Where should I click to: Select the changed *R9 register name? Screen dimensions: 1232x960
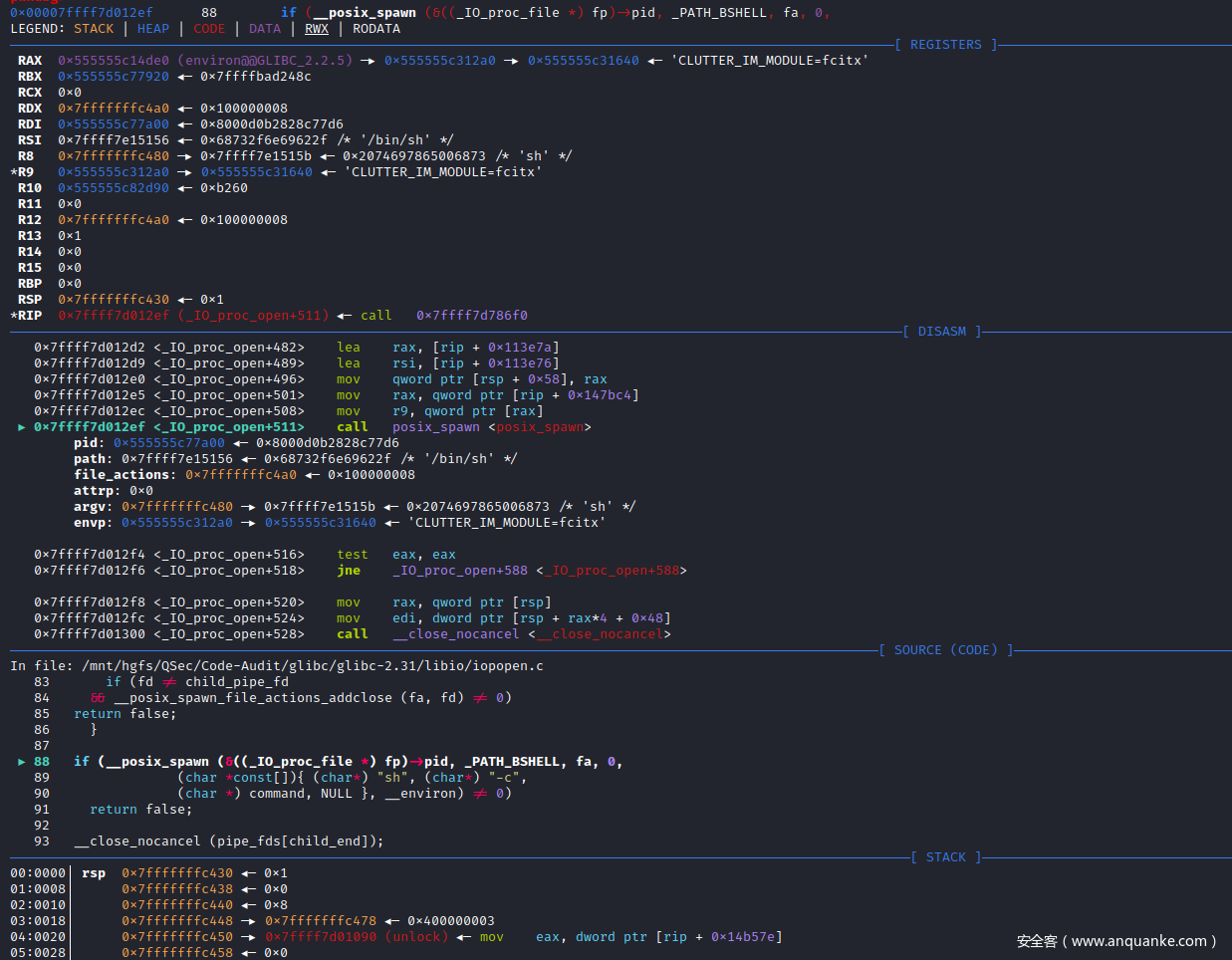(x=22, y=172)
